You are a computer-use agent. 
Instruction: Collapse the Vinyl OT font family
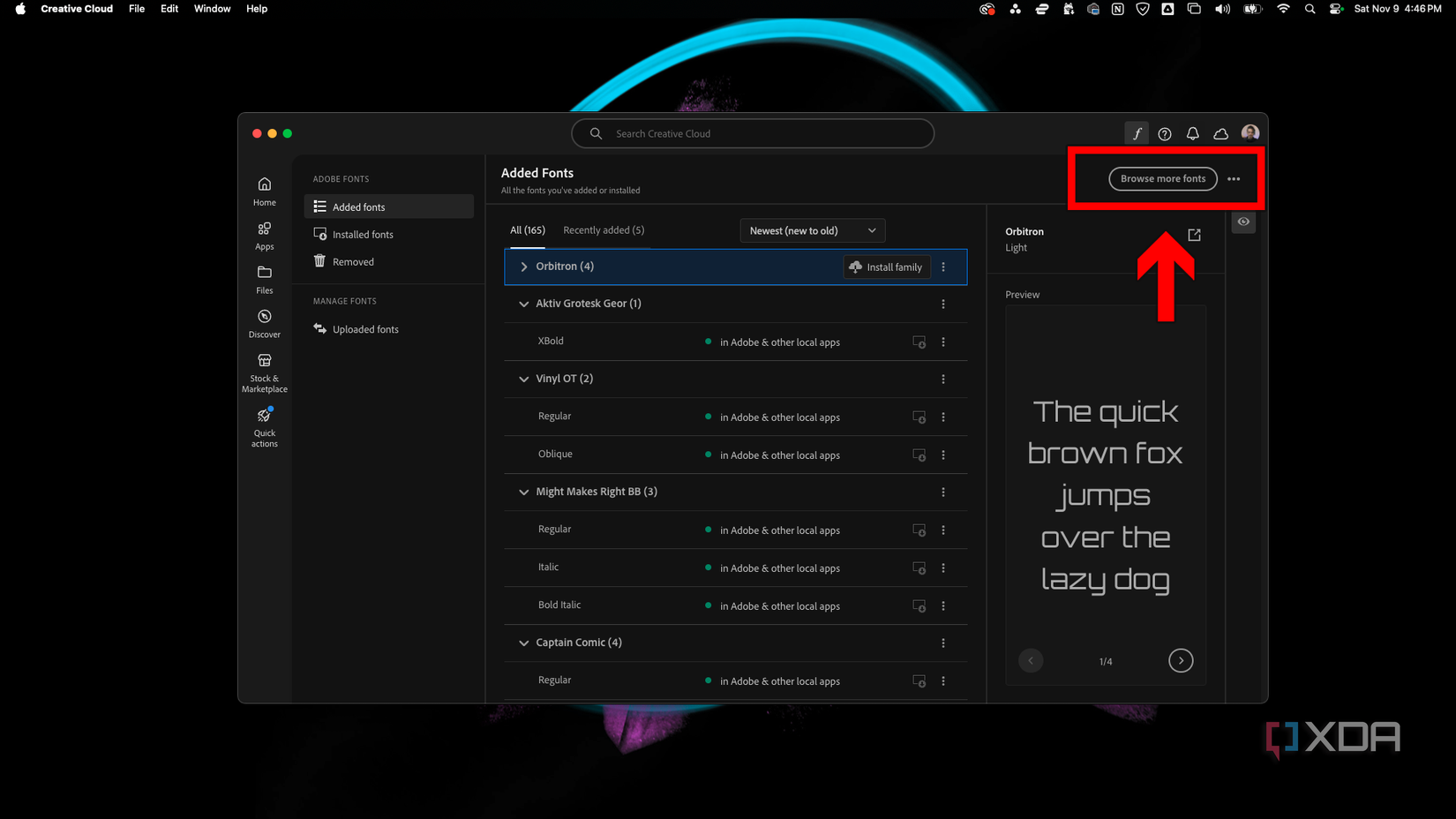[524, 379]
